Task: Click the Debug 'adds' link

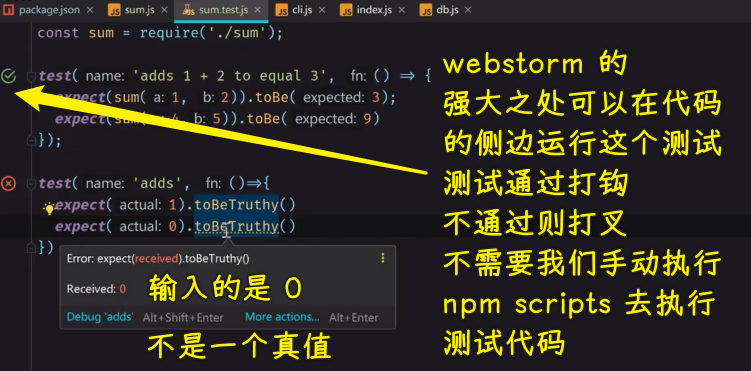Action: point(100,317)
